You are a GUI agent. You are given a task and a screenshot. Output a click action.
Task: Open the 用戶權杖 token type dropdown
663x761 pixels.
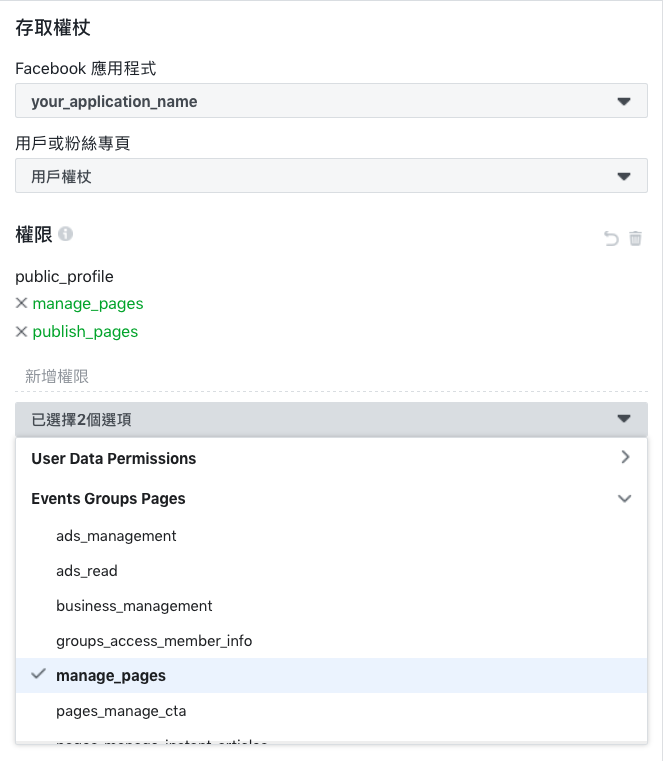[331, 176]
